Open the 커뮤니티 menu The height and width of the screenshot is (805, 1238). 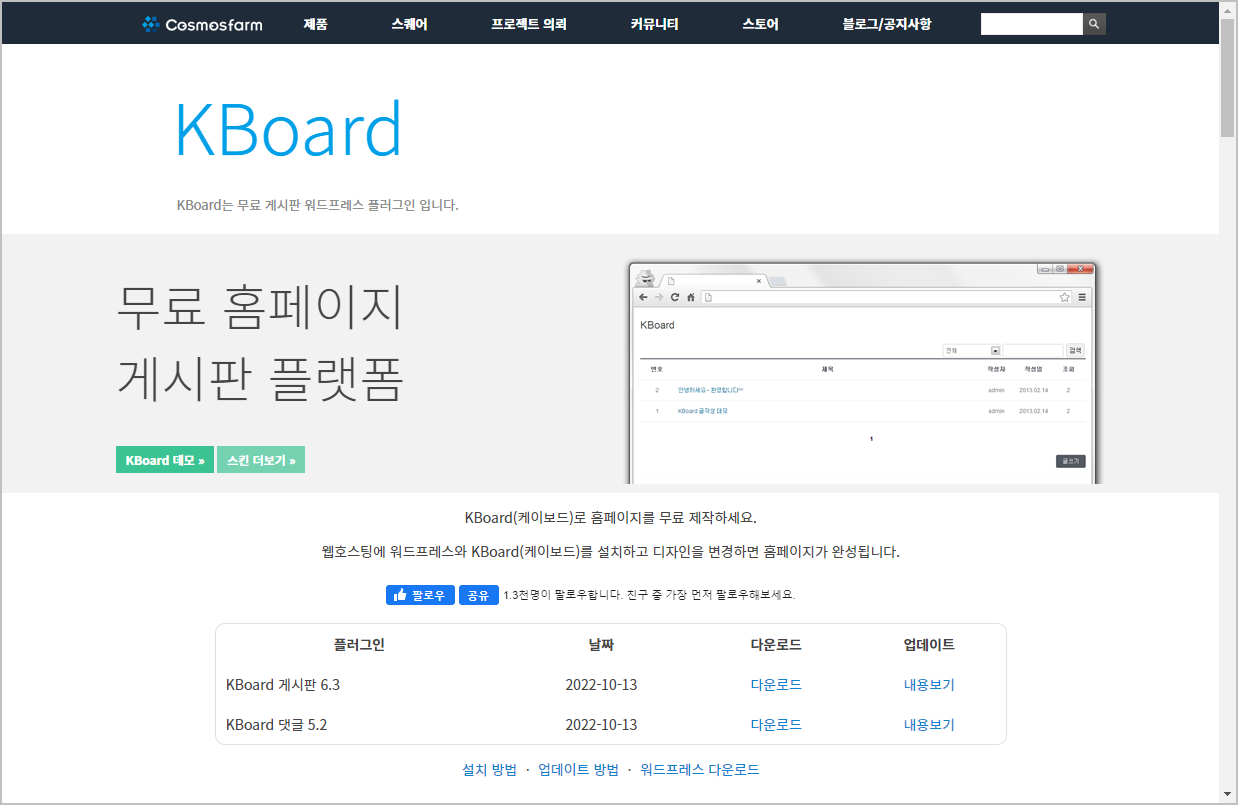click(x=655, y=24)
